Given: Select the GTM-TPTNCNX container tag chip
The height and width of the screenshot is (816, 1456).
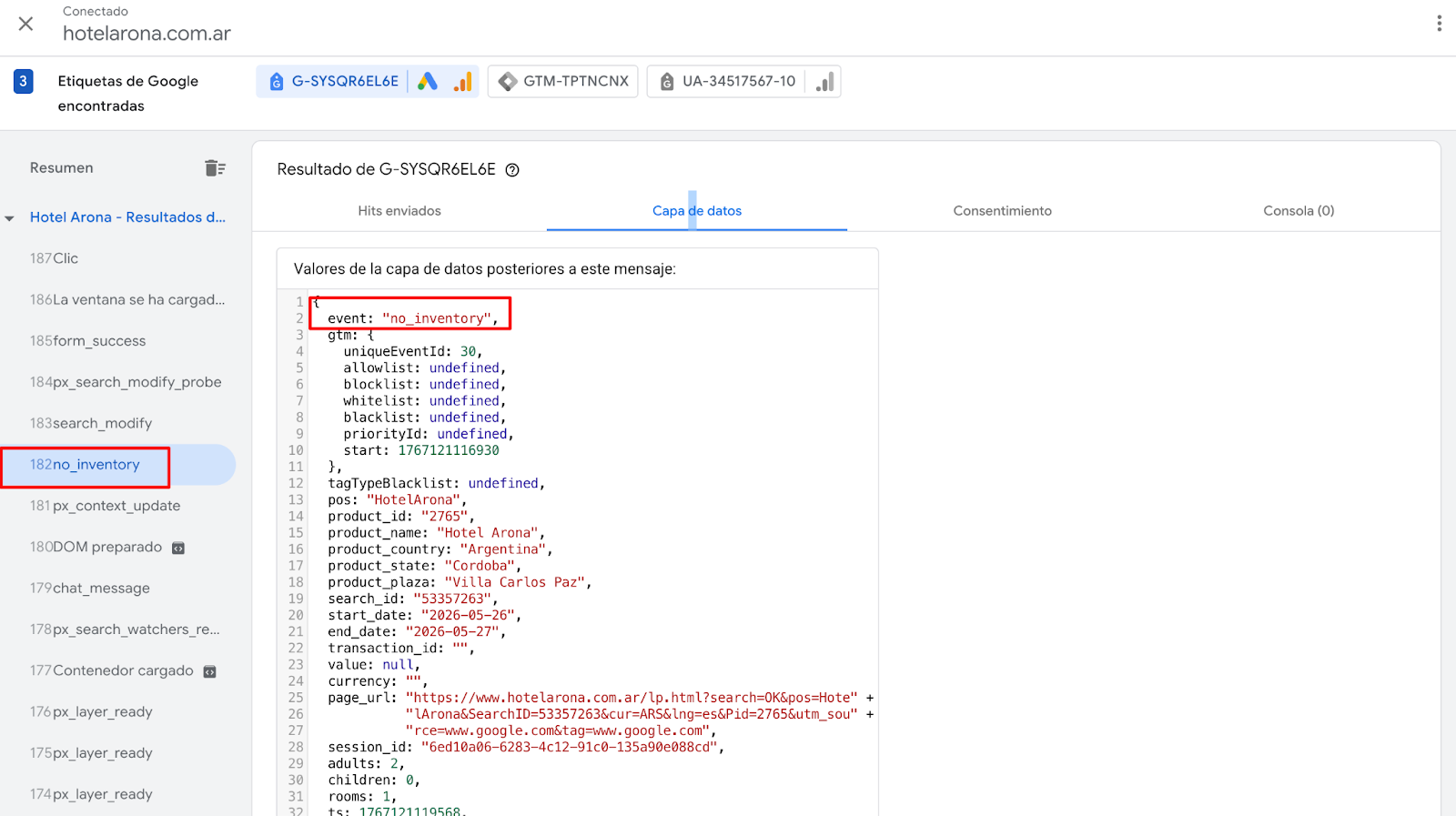Looking at the screenshot, I should coord(563,82).
